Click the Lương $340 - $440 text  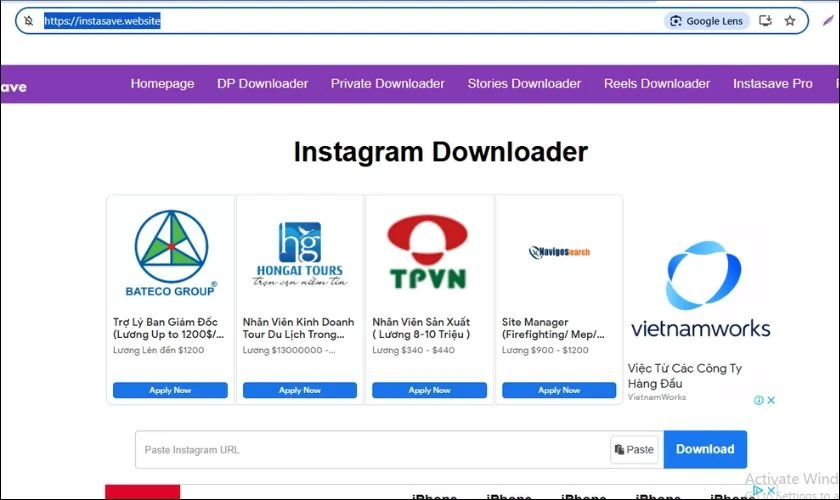pyautogui.click(x=413, y=350)
